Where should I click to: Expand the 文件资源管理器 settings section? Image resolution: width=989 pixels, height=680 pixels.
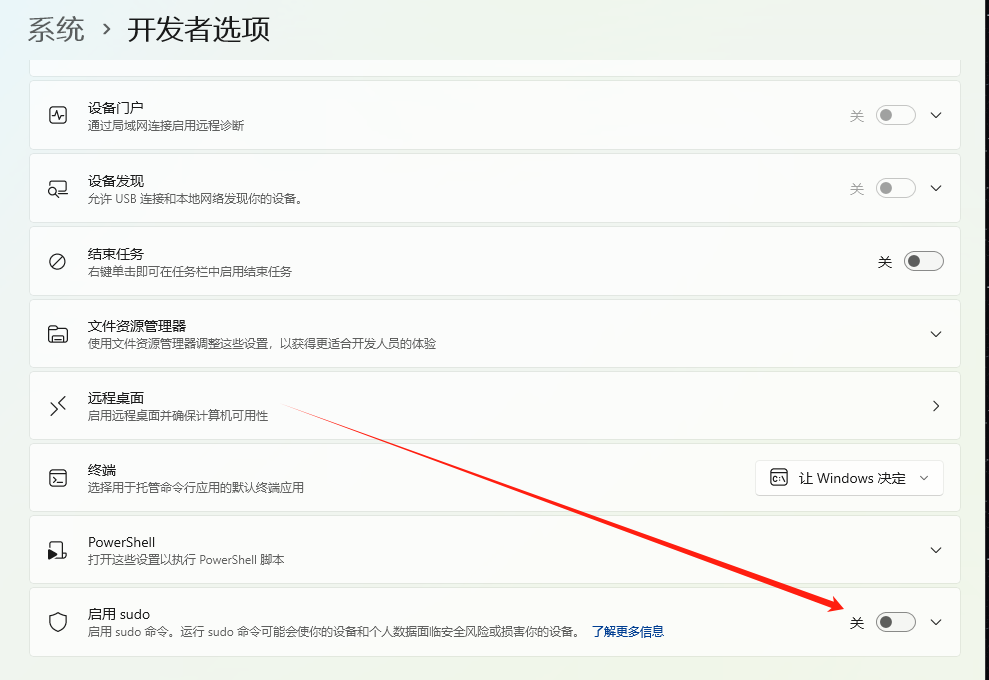click(x=935, y=333)
